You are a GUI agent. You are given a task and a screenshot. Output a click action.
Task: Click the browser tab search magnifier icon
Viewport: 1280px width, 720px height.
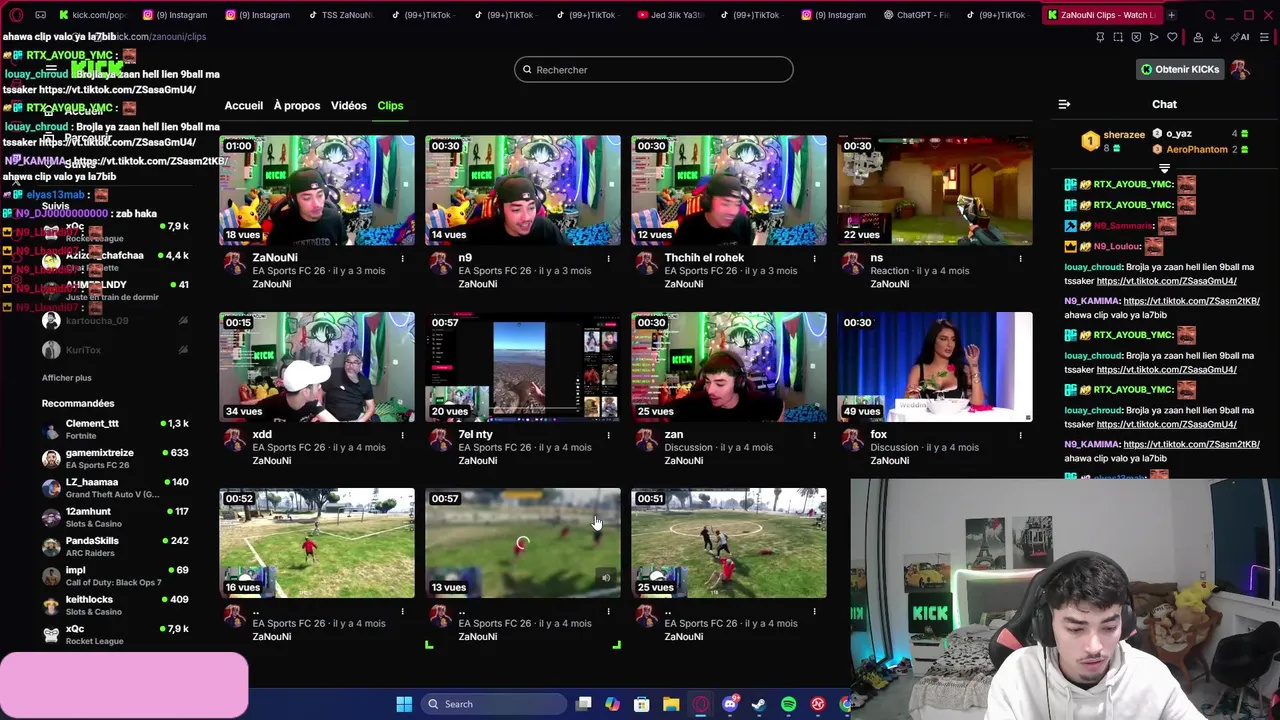[x=1210, y=15]
